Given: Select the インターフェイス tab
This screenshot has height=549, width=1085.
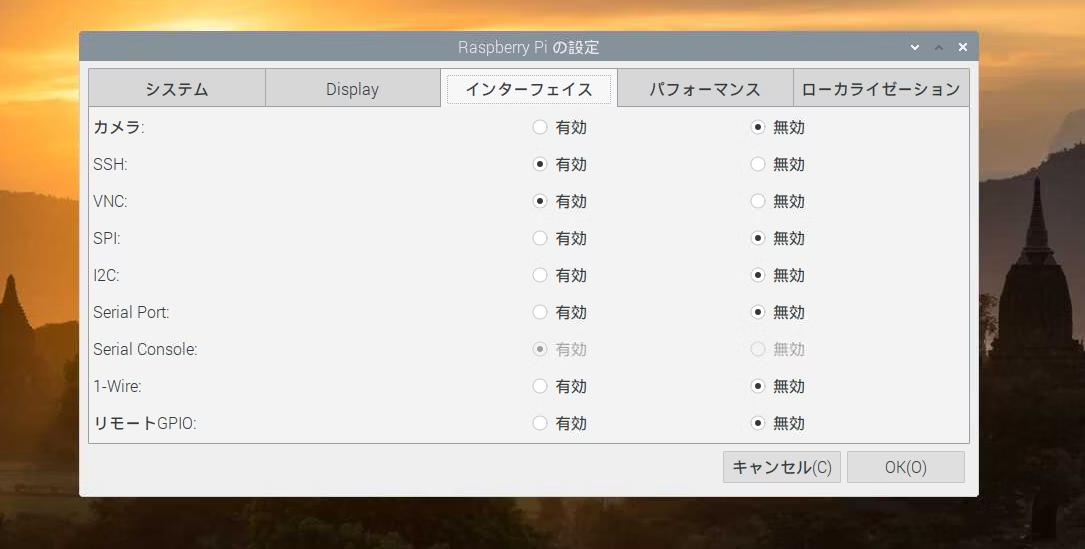Looking at the screenshot, I should [529, 89].
